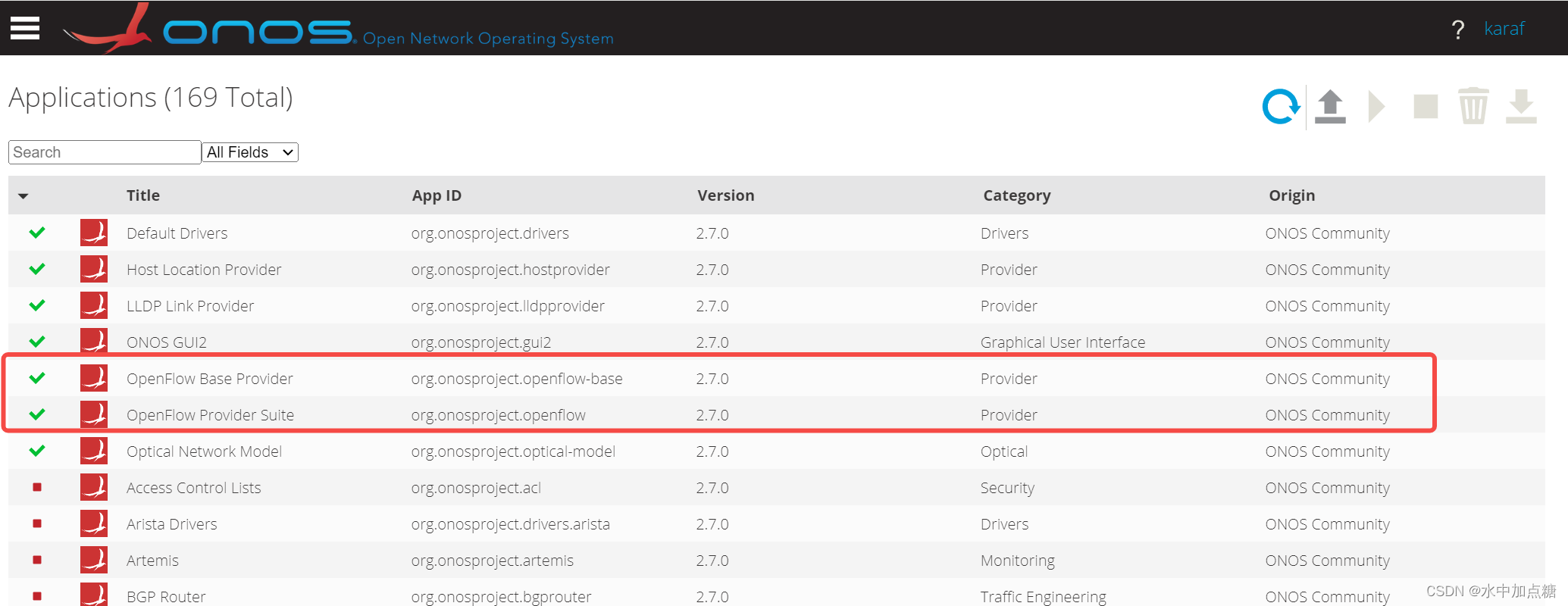Viewport: 1568px width, 606px height.
Task: Click active checkmark for ONOS GUI2
Action: click(x=37, y=342)
